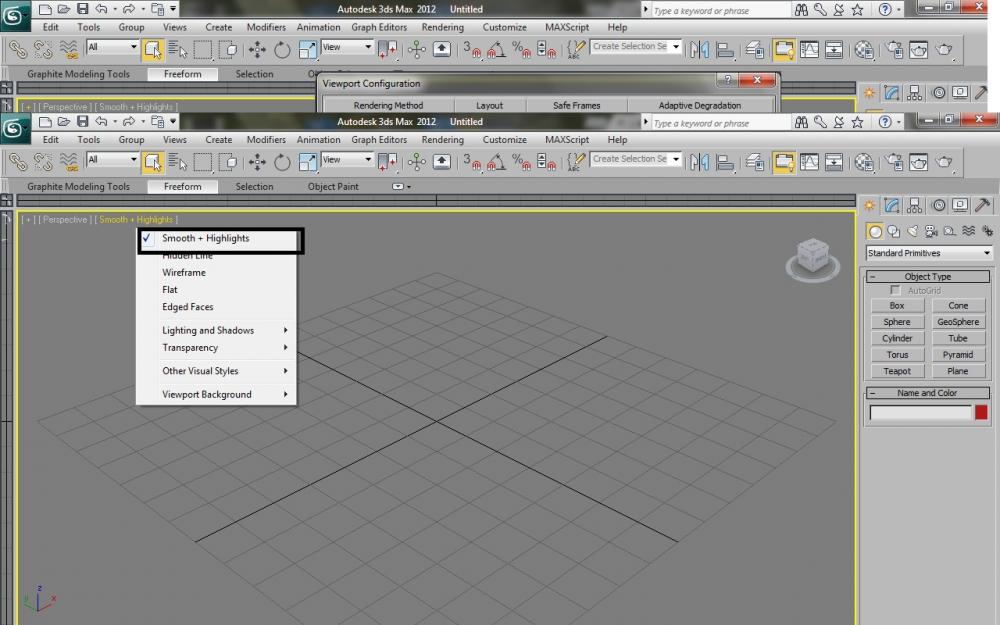This screenshot has height=625, width=1000.
Task: Toggle the checked Smooth + Highlights option
Action: [x=206, y=239]
